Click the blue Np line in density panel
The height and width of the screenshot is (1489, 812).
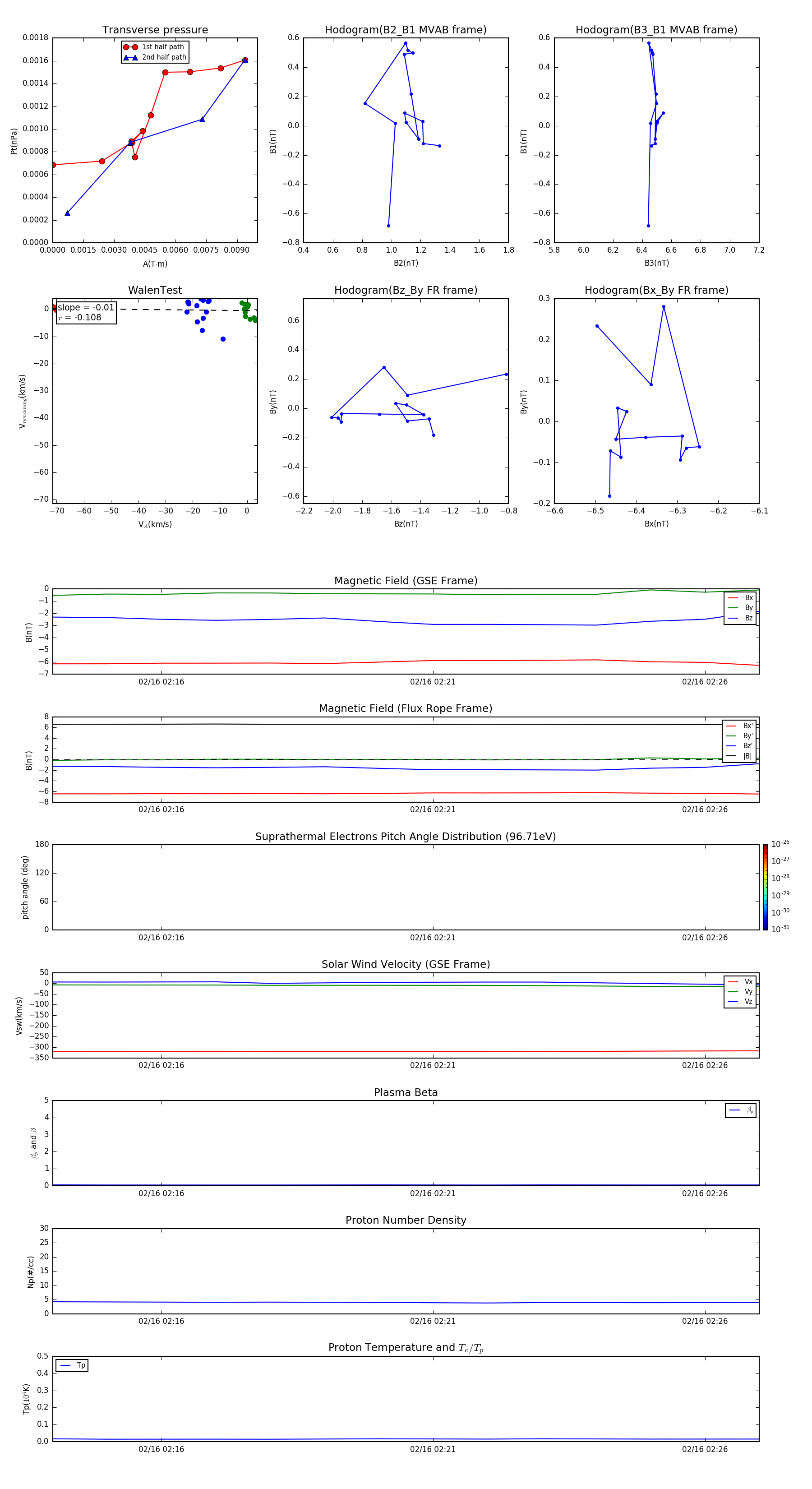[406, 1302]
